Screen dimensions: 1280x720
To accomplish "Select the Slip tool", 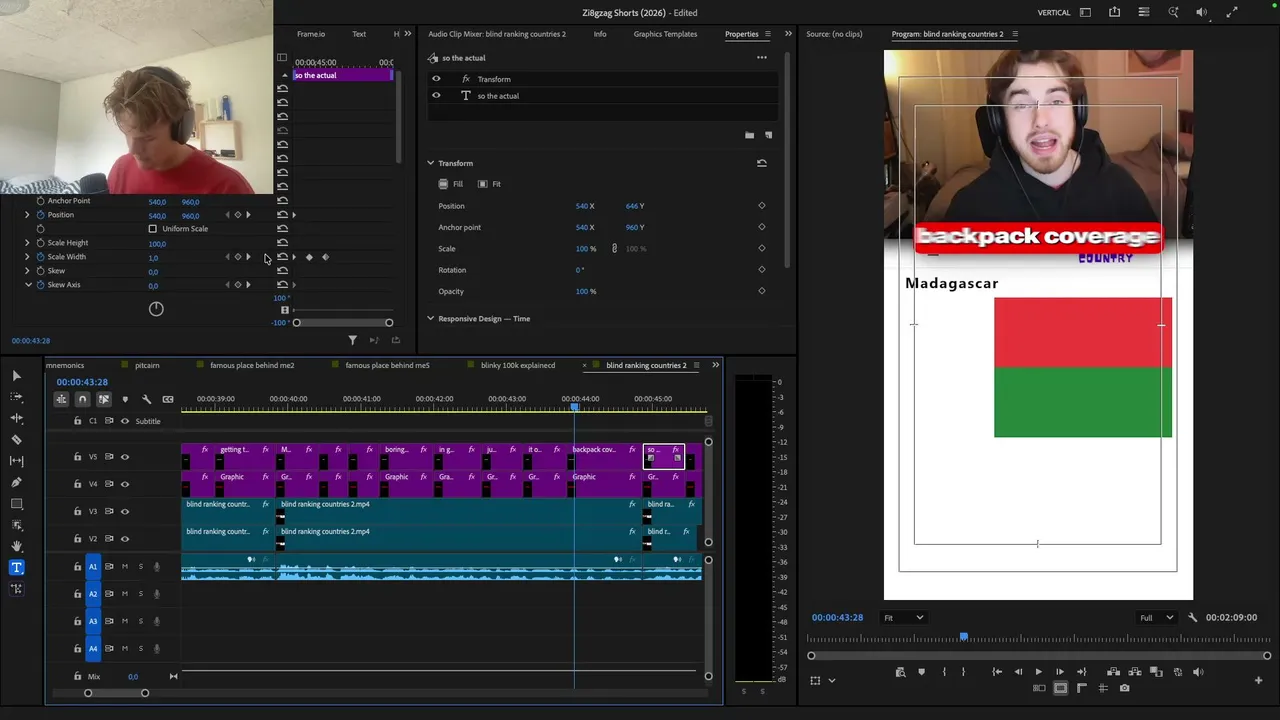I will point(17,461).
